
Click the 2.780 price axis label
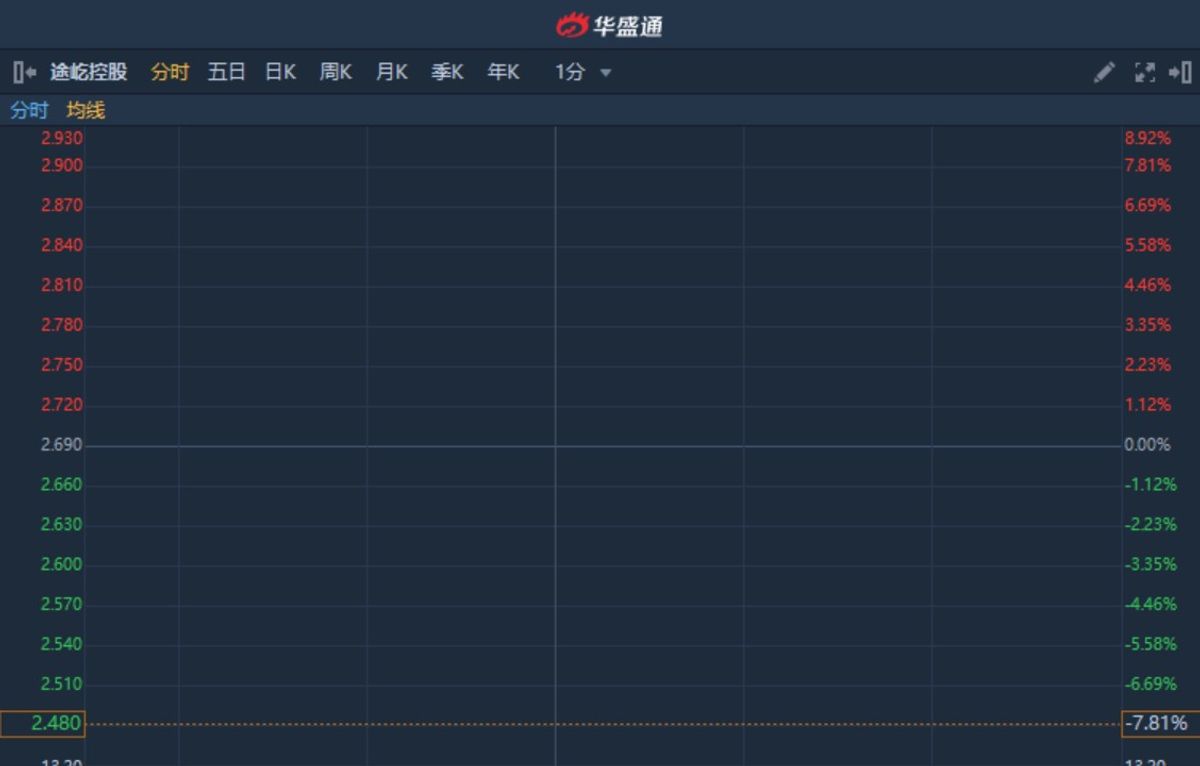(62, 325)
